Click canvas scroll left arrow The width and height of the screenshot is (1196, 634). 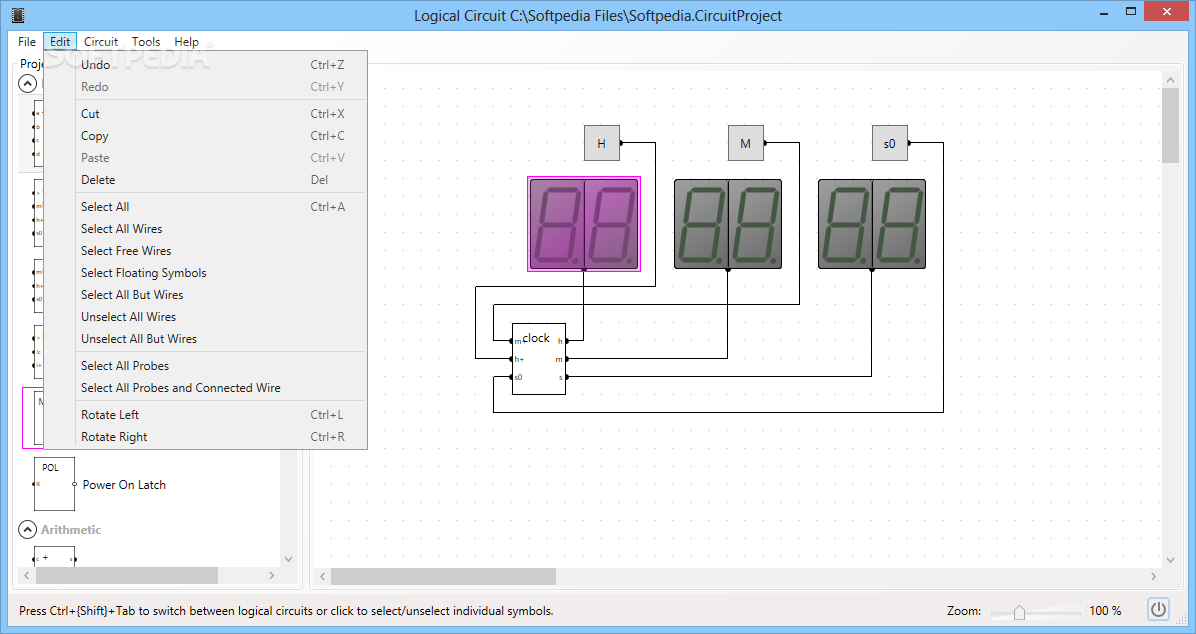[x=323, y=576]
